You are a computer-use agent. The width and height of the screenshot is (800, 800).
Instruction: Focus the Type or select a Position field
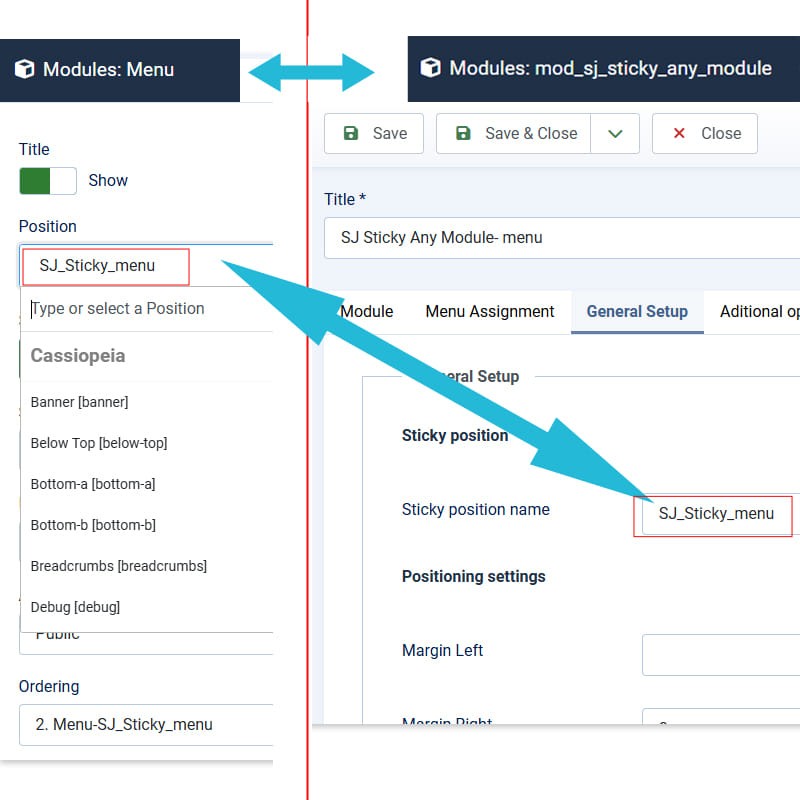pyautogui.click(x=147, y=309)
